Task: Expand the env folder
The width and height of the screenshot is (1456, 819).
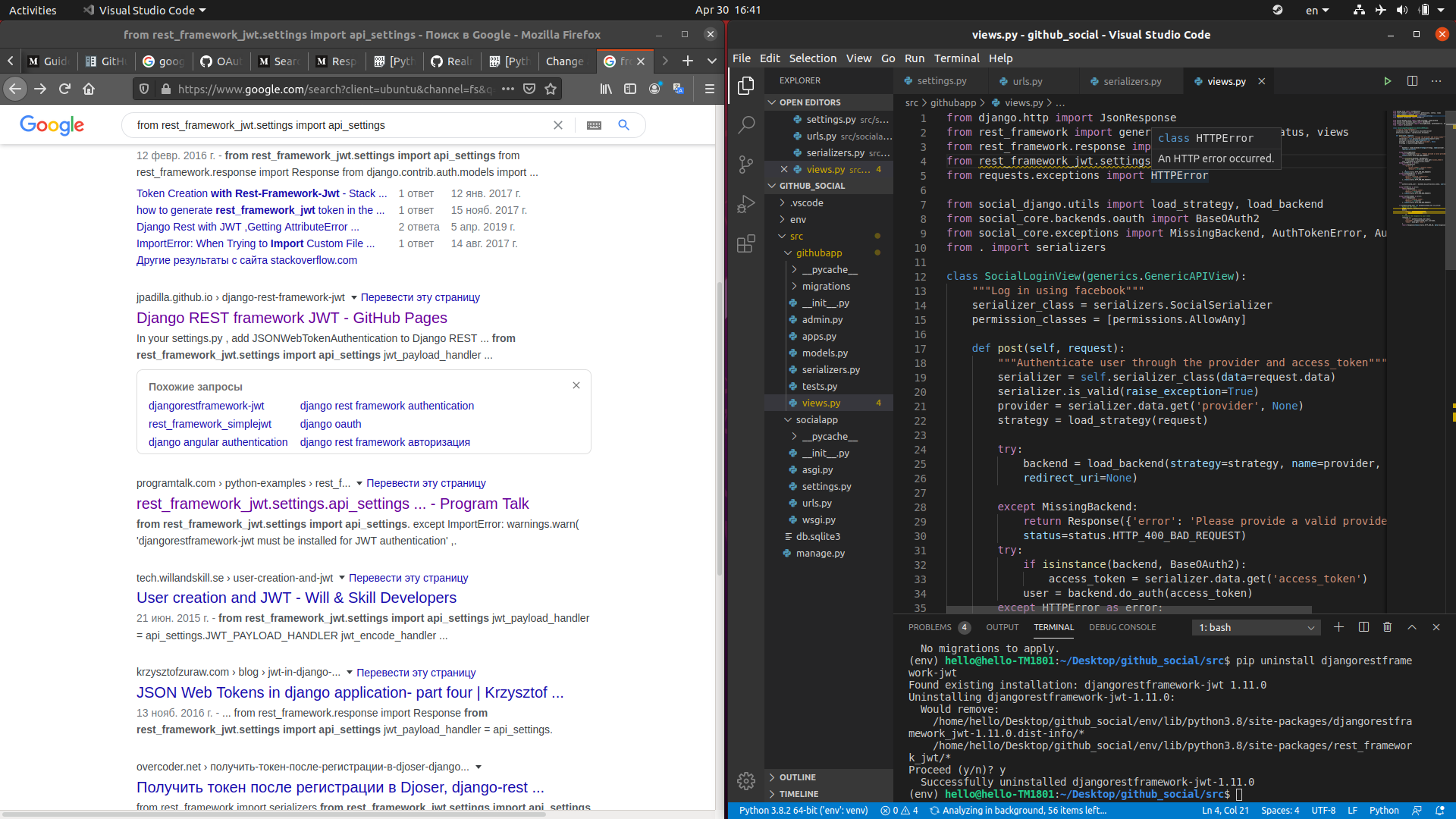Action: click(798, 219)
